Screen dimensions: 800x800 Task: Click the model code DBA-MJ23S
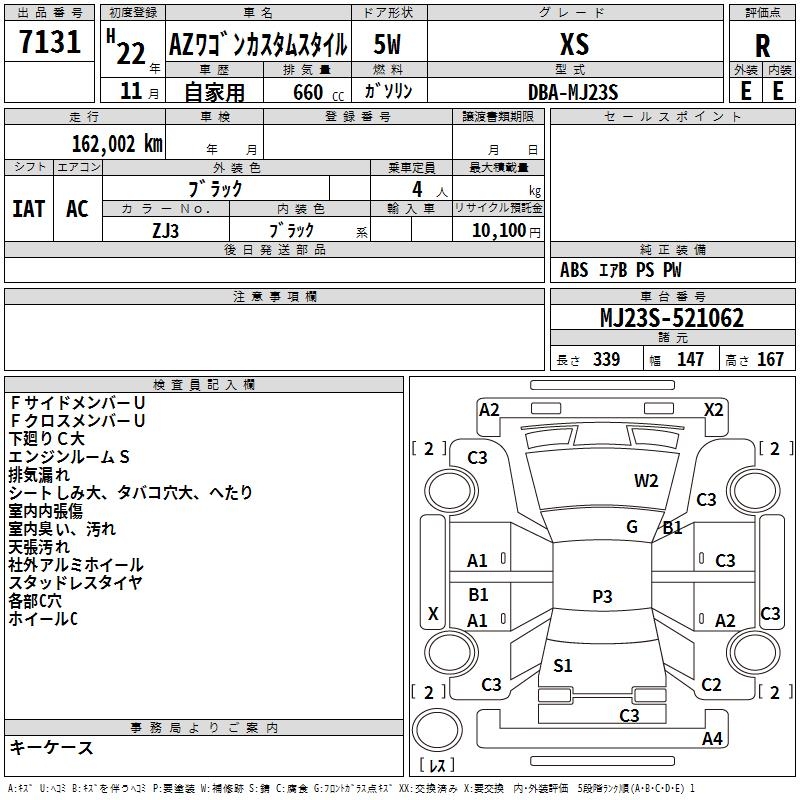tap(573, 92)
